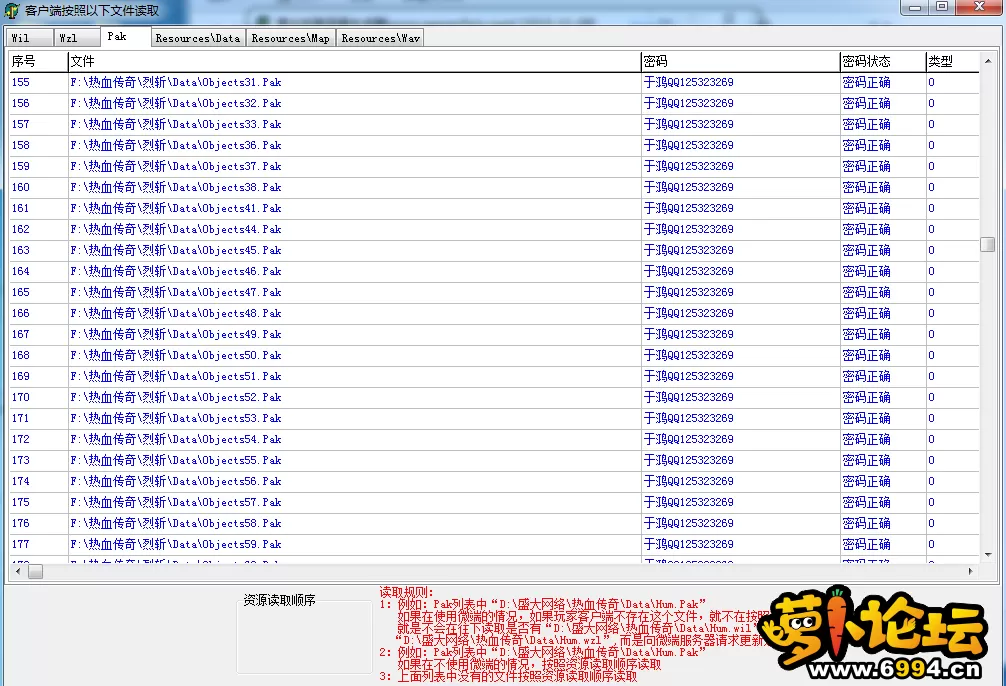Click the application icon in the title bar
The height and width of the screenshot is (686, 1006).
[12, 11]
